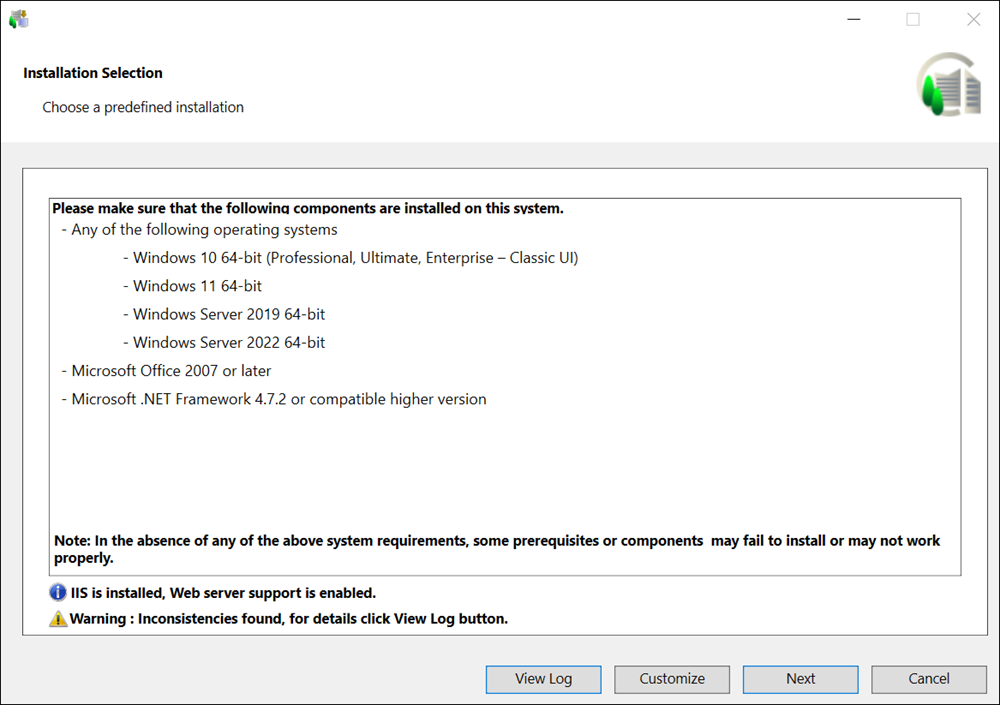Click the blue IIS information icon
The height and width of the screenshot is (705, 1000).
[58, 593]
